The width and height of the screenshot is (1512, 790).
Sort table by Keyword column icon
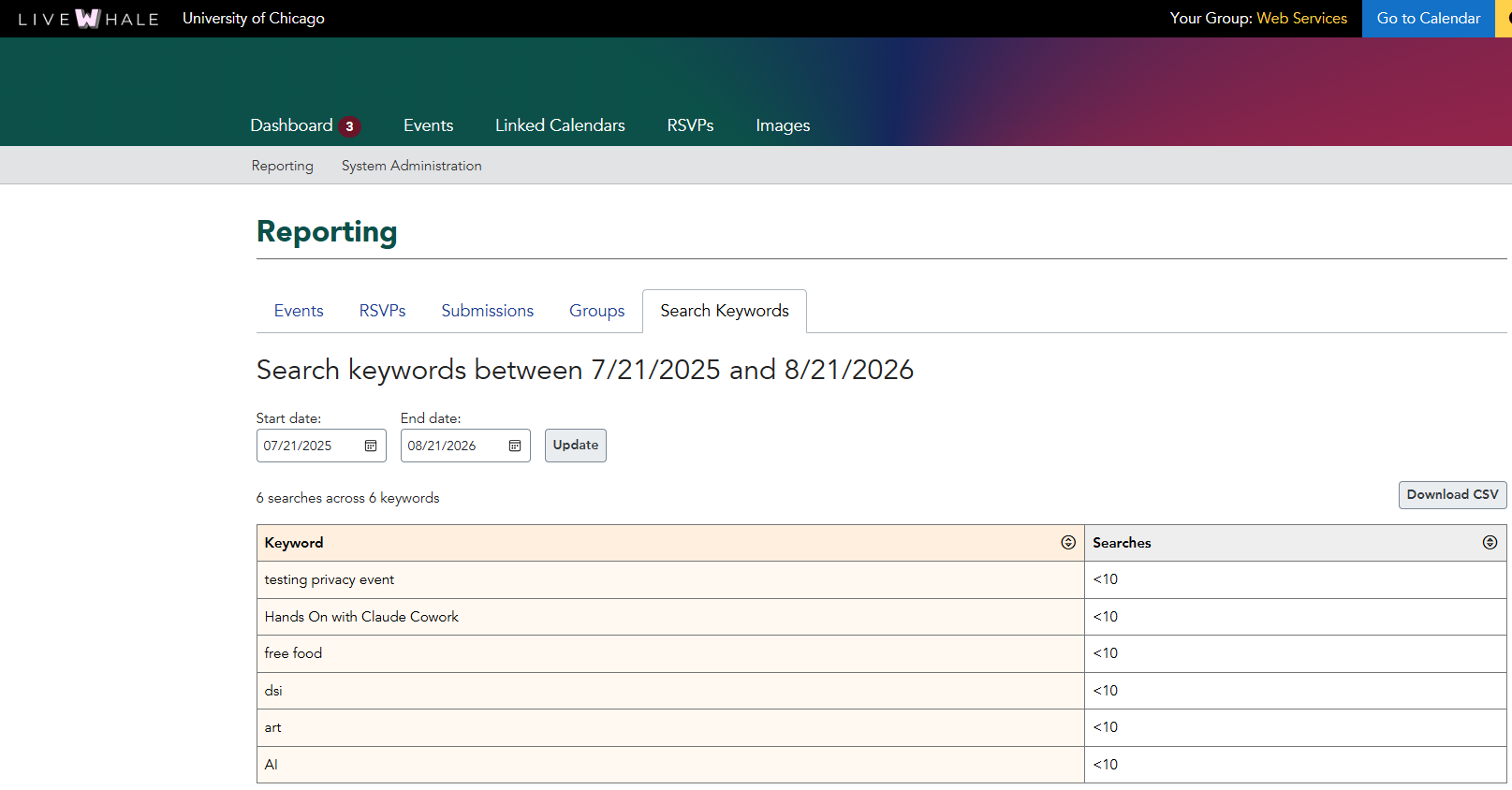coord(1068,543)
